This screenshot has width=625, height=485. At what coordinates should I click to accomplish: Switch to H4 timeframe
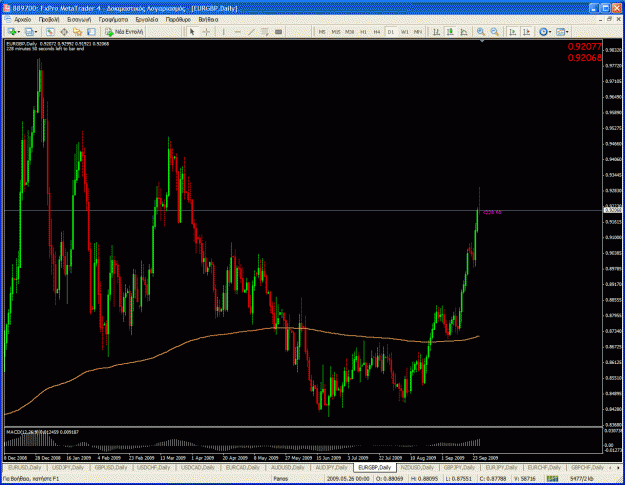coord(377,32)
